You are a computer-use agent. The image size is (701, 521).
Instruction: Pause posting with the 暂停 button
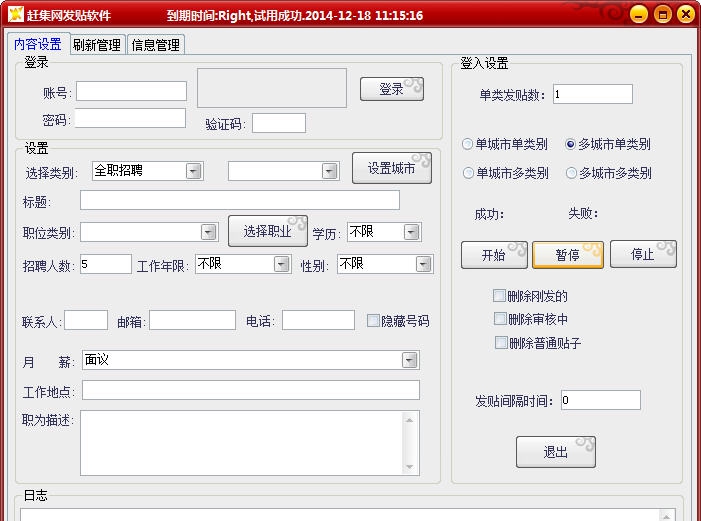[568, 255]
